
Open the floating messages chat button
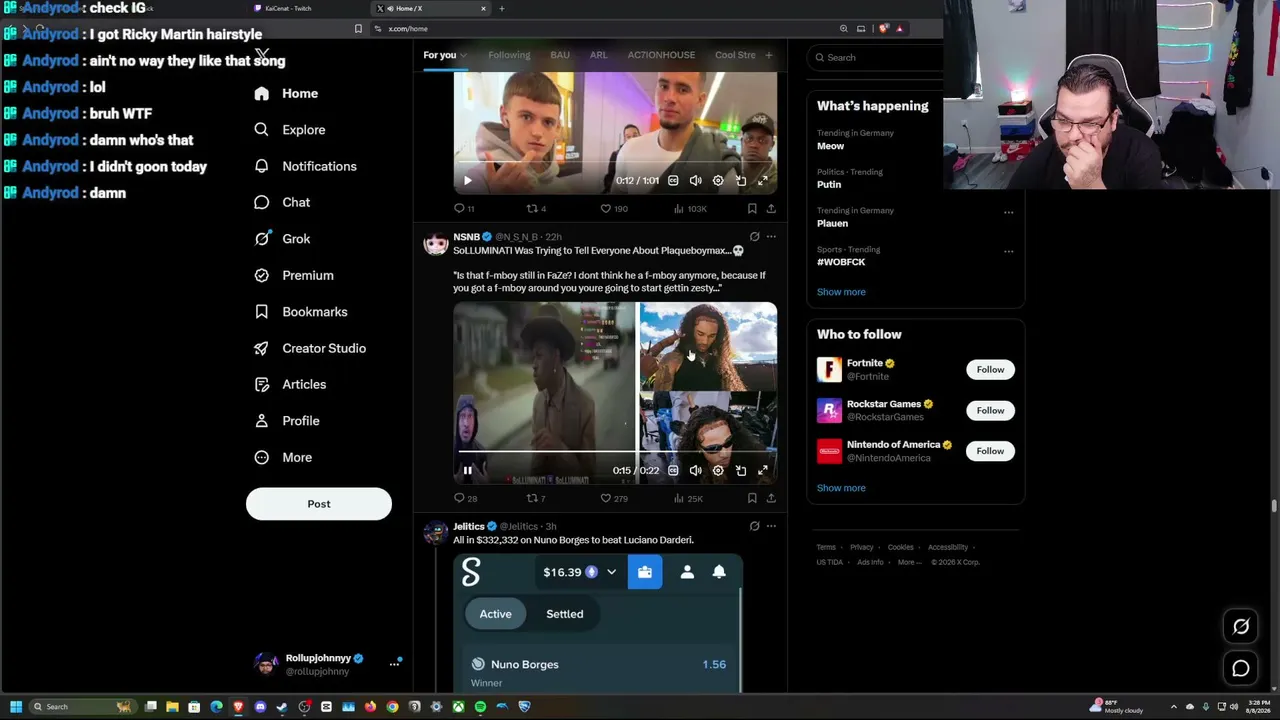point(1241,669)
